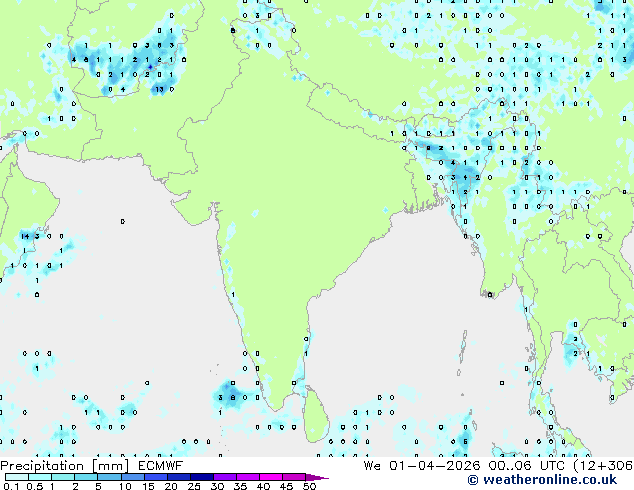Screen dimensions: 634x490
Task: Select the 45–50 mm legend color swatch
Action: tap(294, 477)
